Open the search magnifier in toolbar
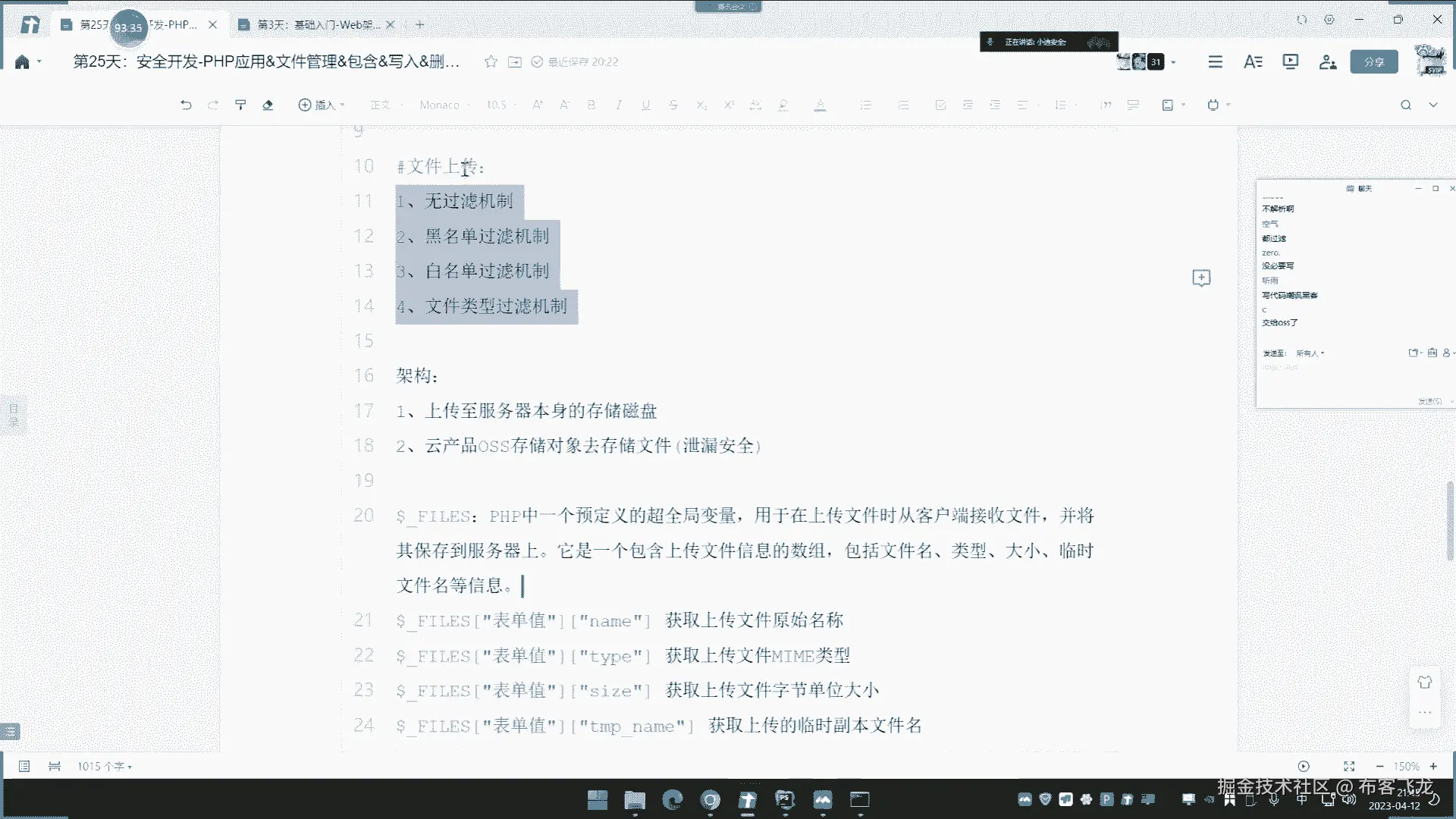 point(1405,105)
